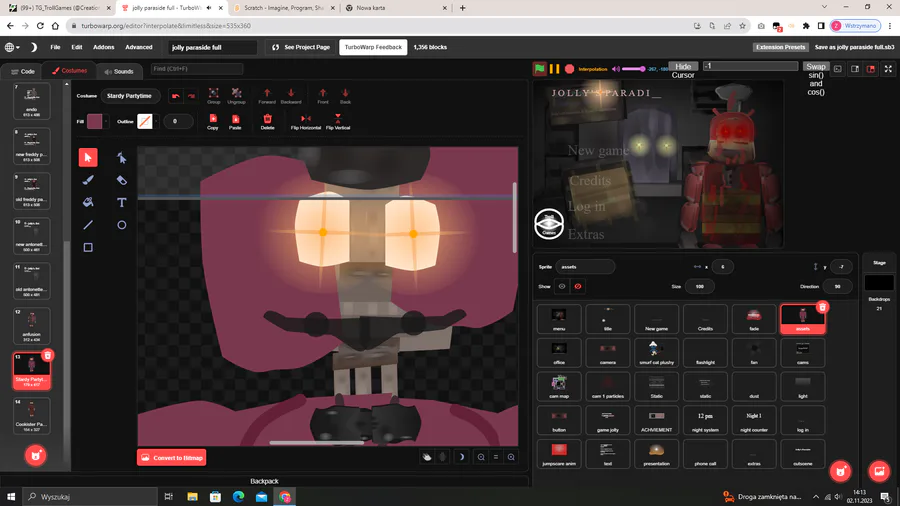Reset the paint canvas zoom
900x506 pixels.
pos(496,457)
